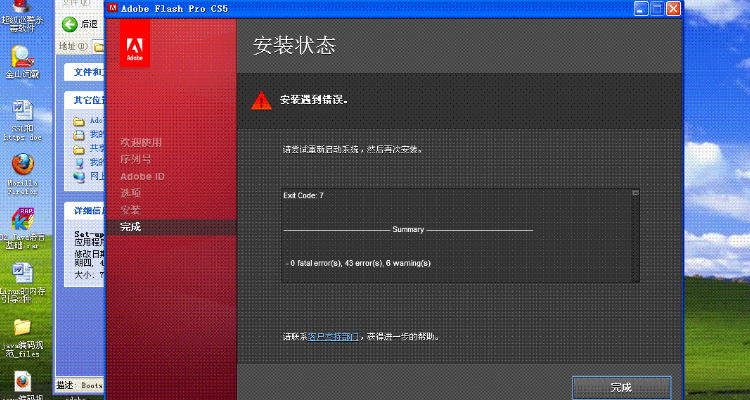Select the 金山词霸 desktop icon

coord(22,62)
